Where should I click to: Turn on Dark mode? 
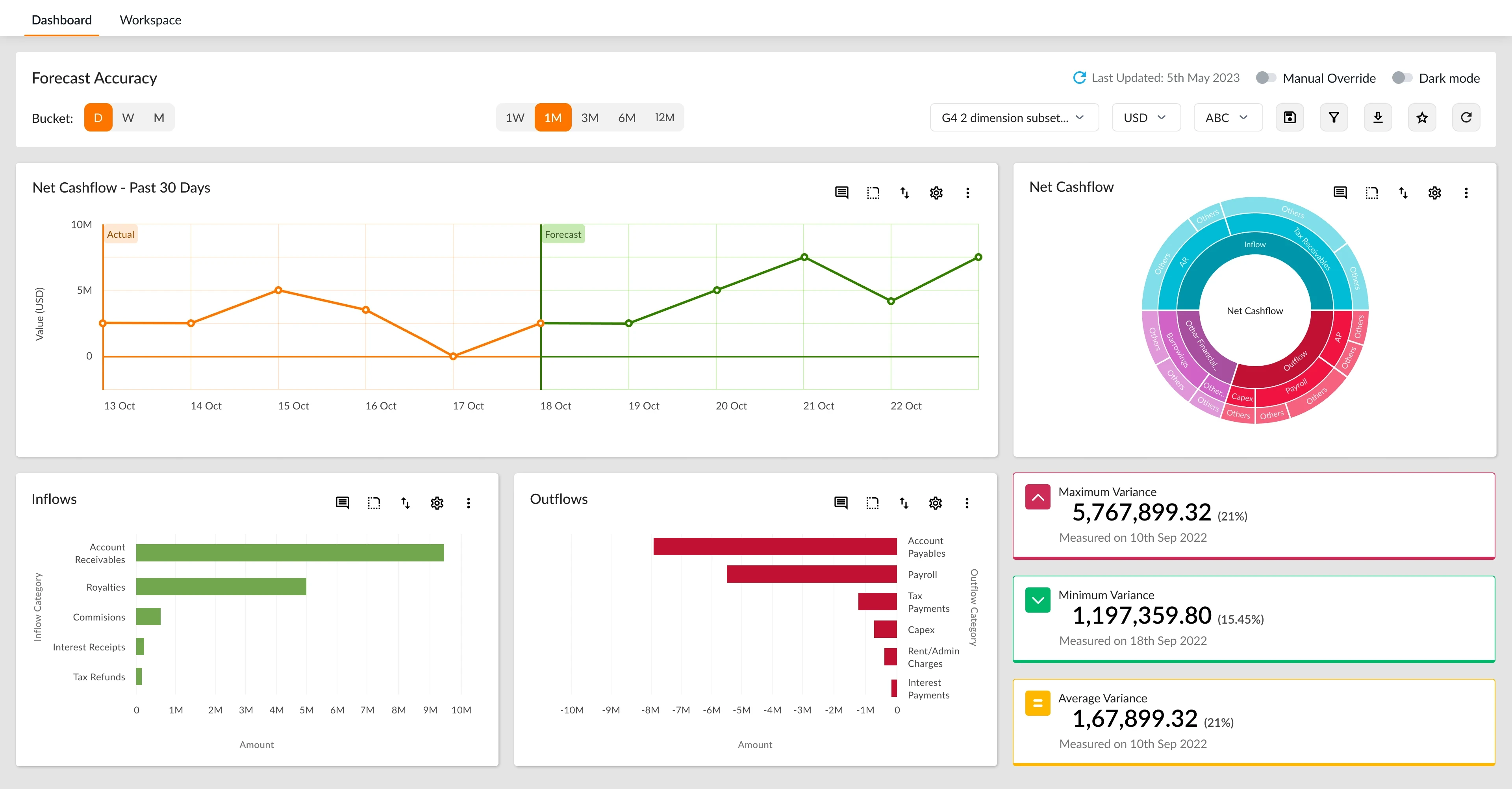pos(1403,77)
